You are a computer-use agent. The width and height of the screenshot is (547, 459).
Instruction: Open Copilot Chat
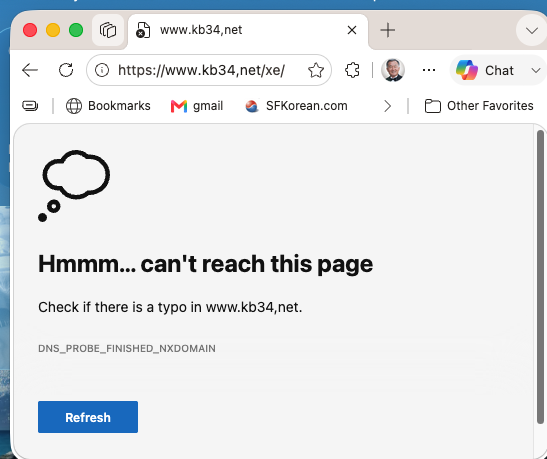click(487, 70)
